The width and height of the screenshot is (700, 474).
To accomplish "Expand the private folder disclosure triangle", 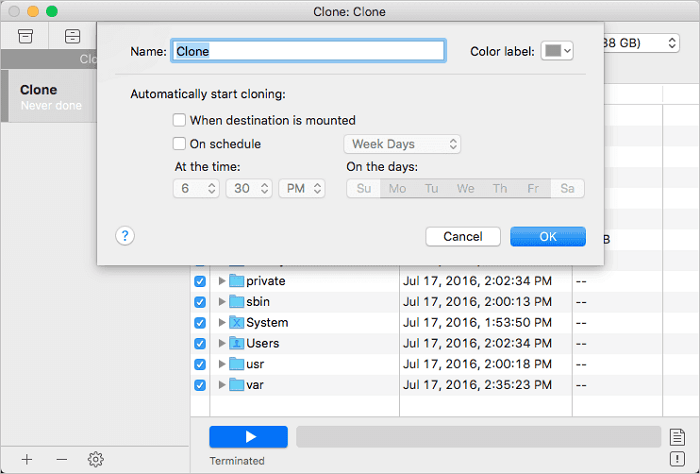I will (222, 281).
